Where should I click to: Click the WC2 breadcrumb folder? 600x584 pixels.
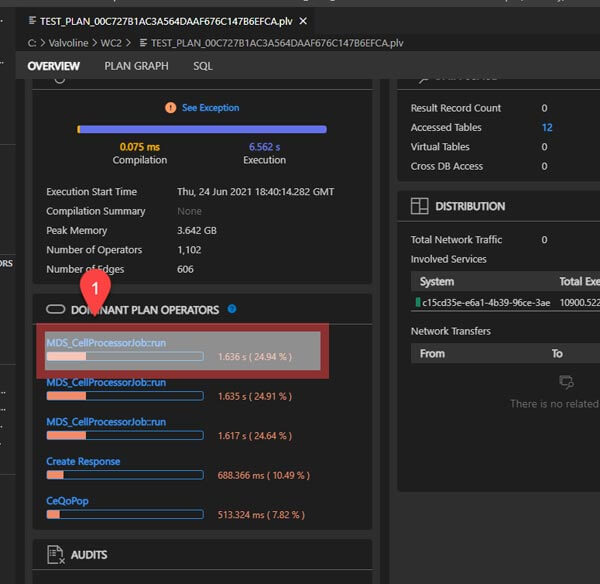[x=111, y=43]
